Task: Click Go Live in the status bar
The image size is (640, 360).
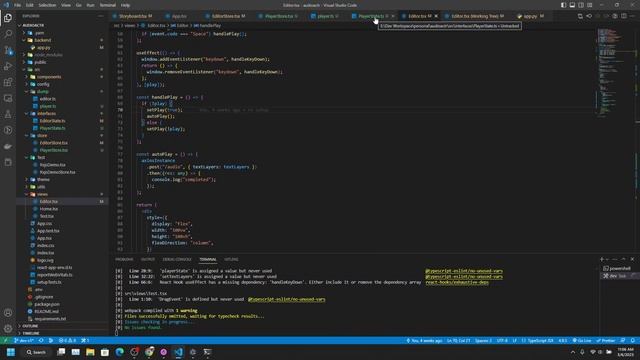Action: (x=582, y=340)
